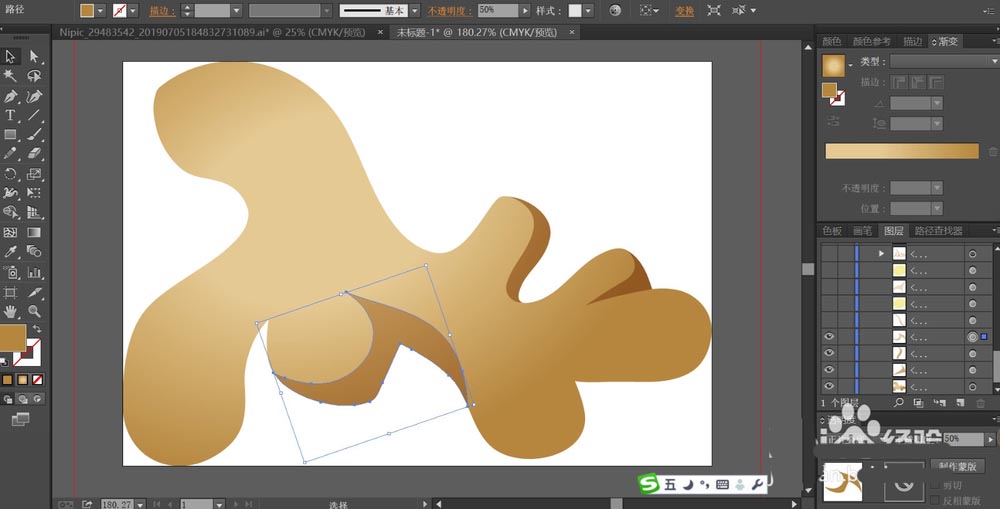The image size is (1000, 509).
Task: Show the hidden top layer row with expand arrow
Action: 828,254
